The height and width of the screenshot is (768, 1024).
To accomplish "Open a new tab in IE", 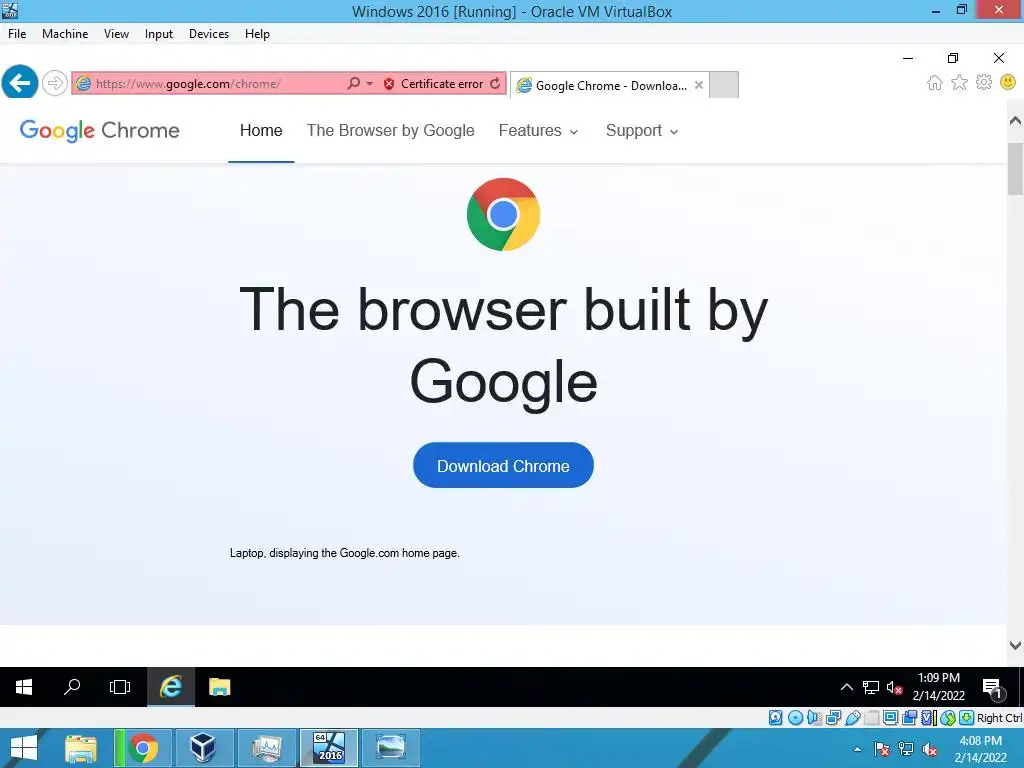I will click(x=724, y=85).
